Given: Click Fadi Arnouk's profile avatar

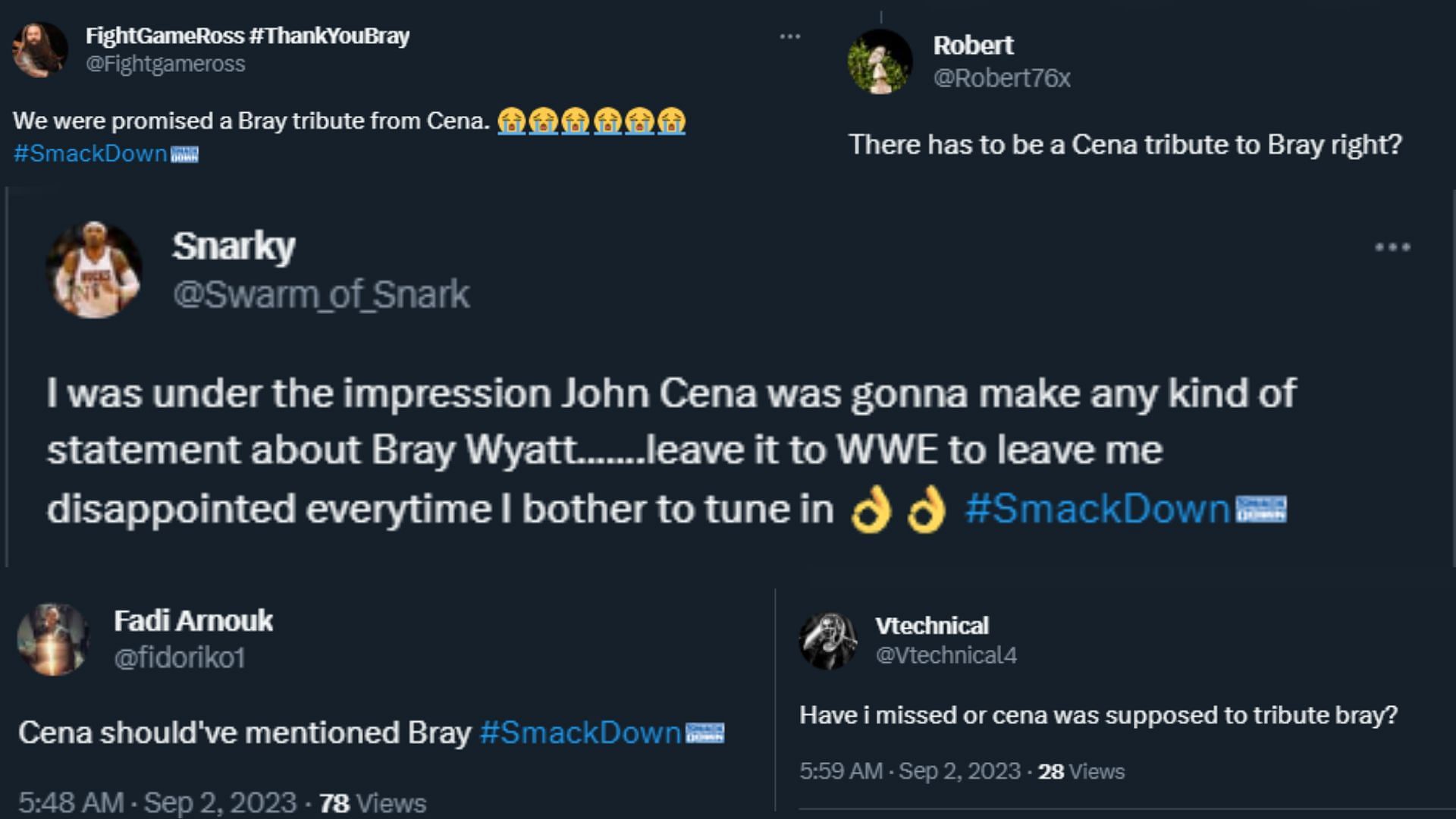Looking at the screenshot, I should click(x=53, y=639).
